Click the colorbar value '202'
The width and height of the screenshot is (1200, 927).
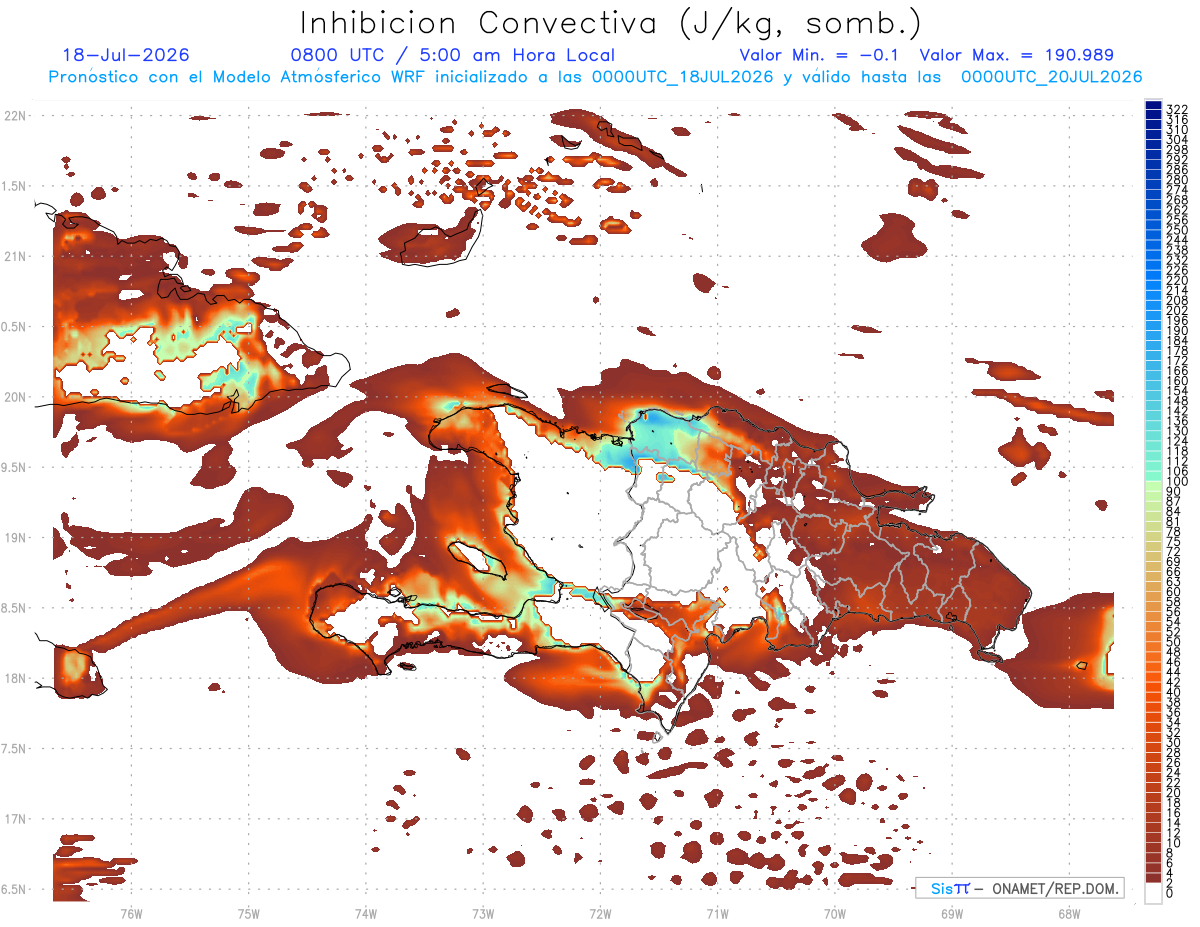1176,311
